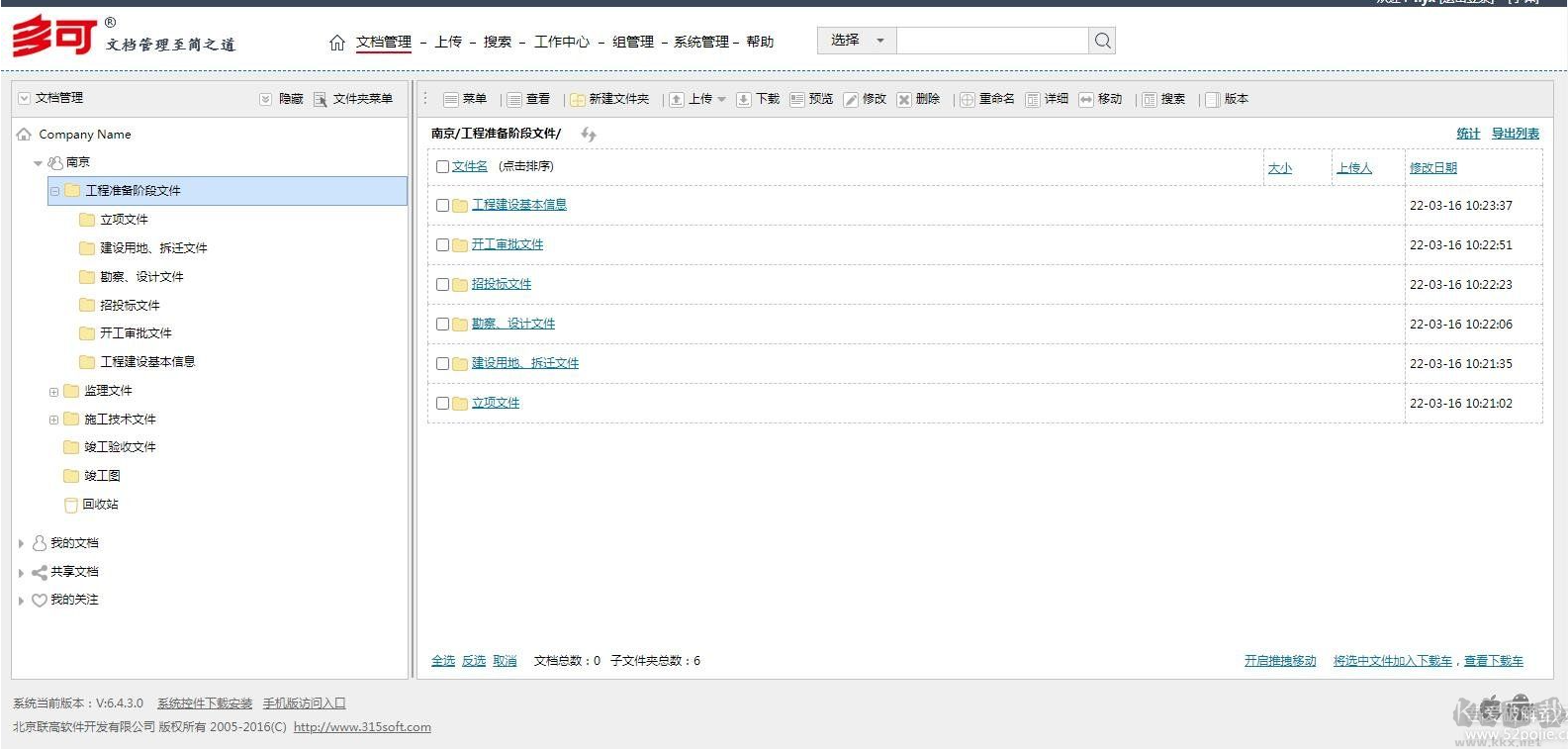1568x749 pixels.
Task: Open the 选择 search type dropdown
Action: (857, 41)
